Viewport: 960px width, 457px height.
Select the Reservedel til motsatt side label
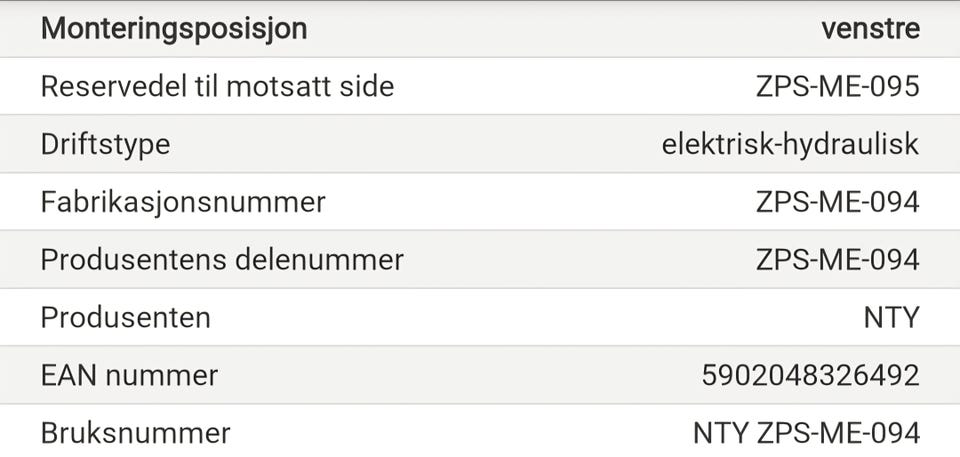click(217, 87)
